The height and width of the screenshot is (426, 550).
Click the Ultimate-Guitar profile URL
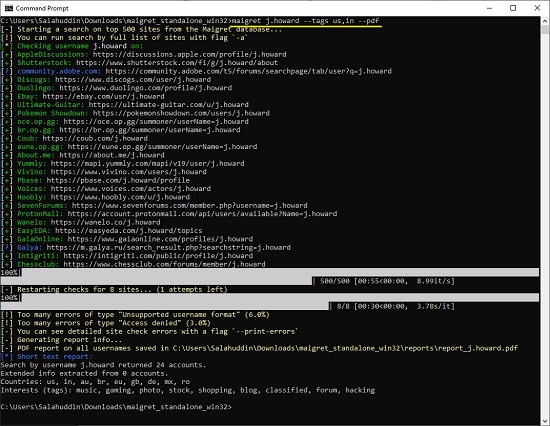[x=168, y=105]
